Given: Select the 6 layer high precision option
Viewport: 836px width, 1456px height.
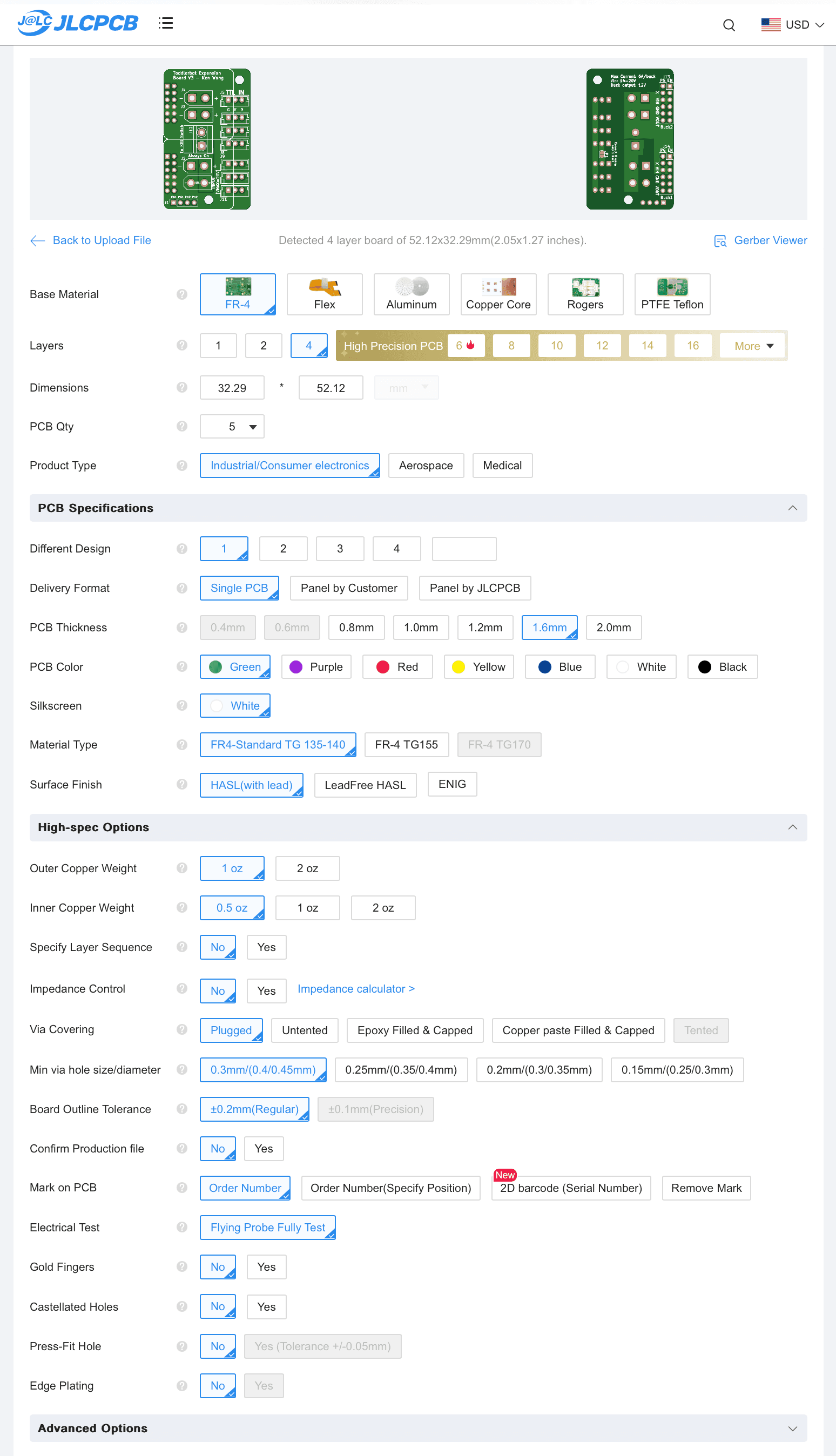Looking at the screenshot, I should 466,346.
